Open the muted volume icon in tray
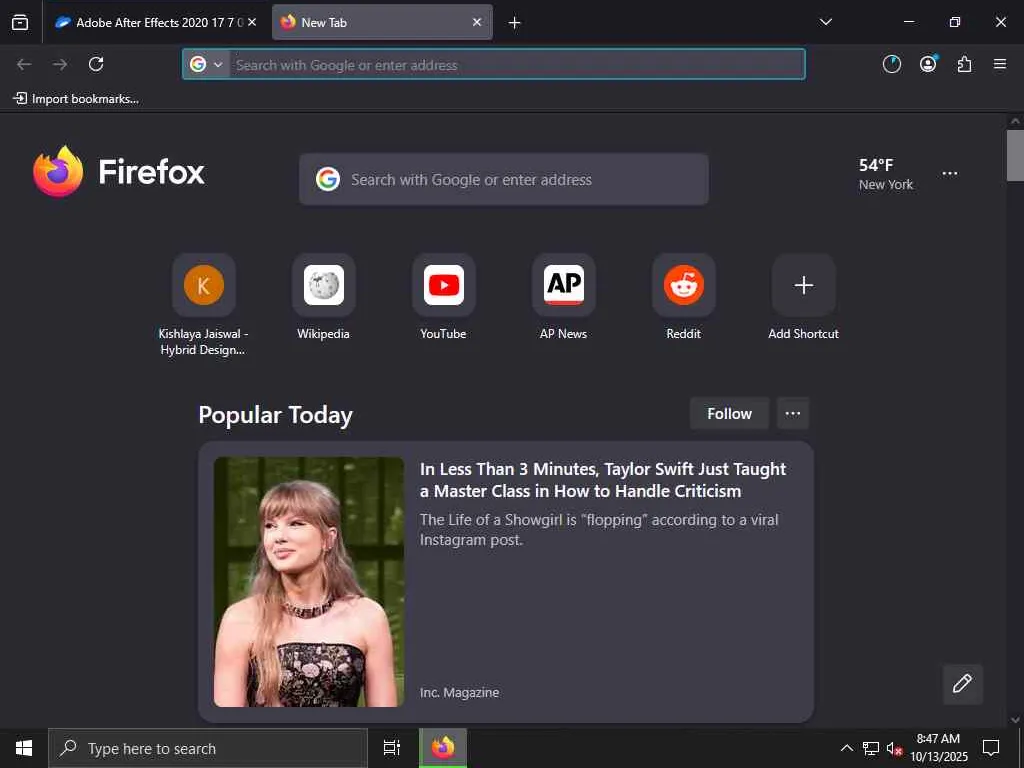Image resolution: width=1024 pixels, height=768 pixels. (894, 748)
